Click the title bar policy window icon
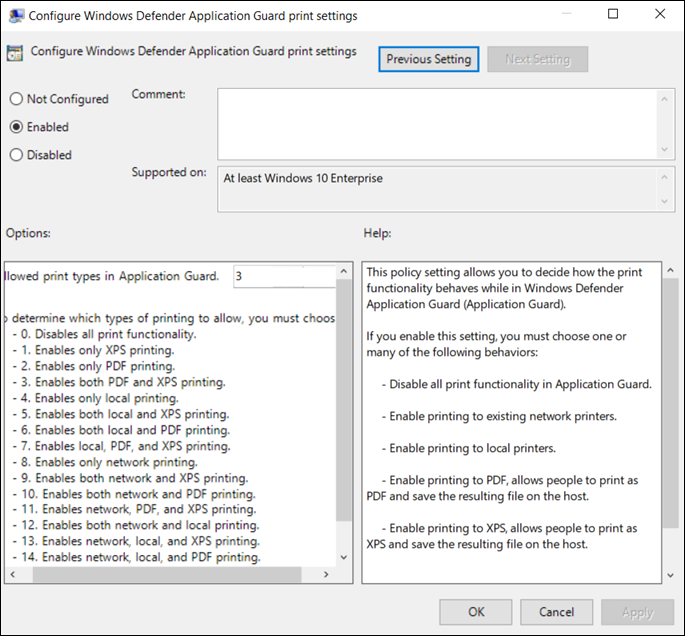Screen dimensions: 685x636 [14, 16]
